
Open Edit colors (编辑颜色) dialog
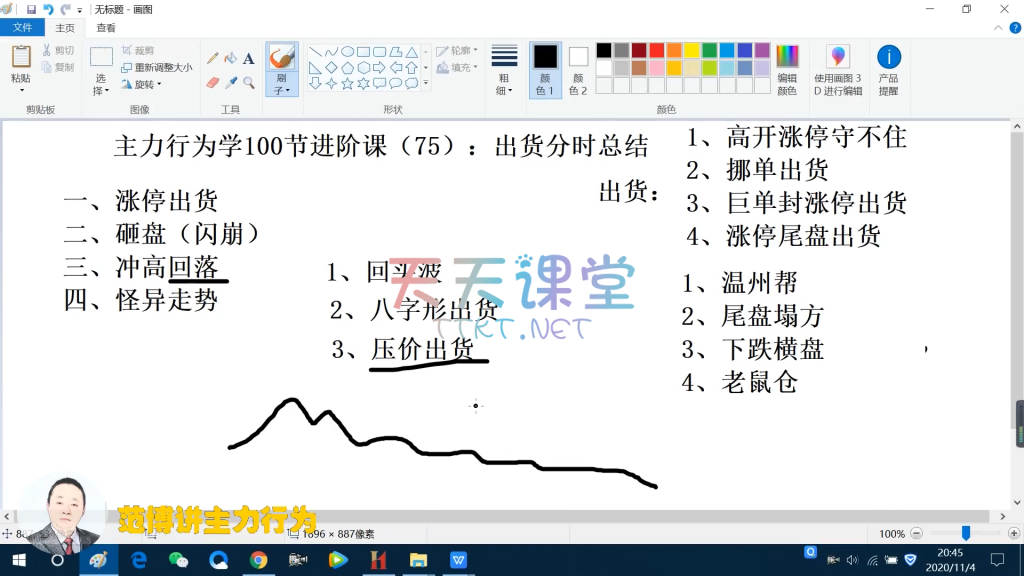787,70
